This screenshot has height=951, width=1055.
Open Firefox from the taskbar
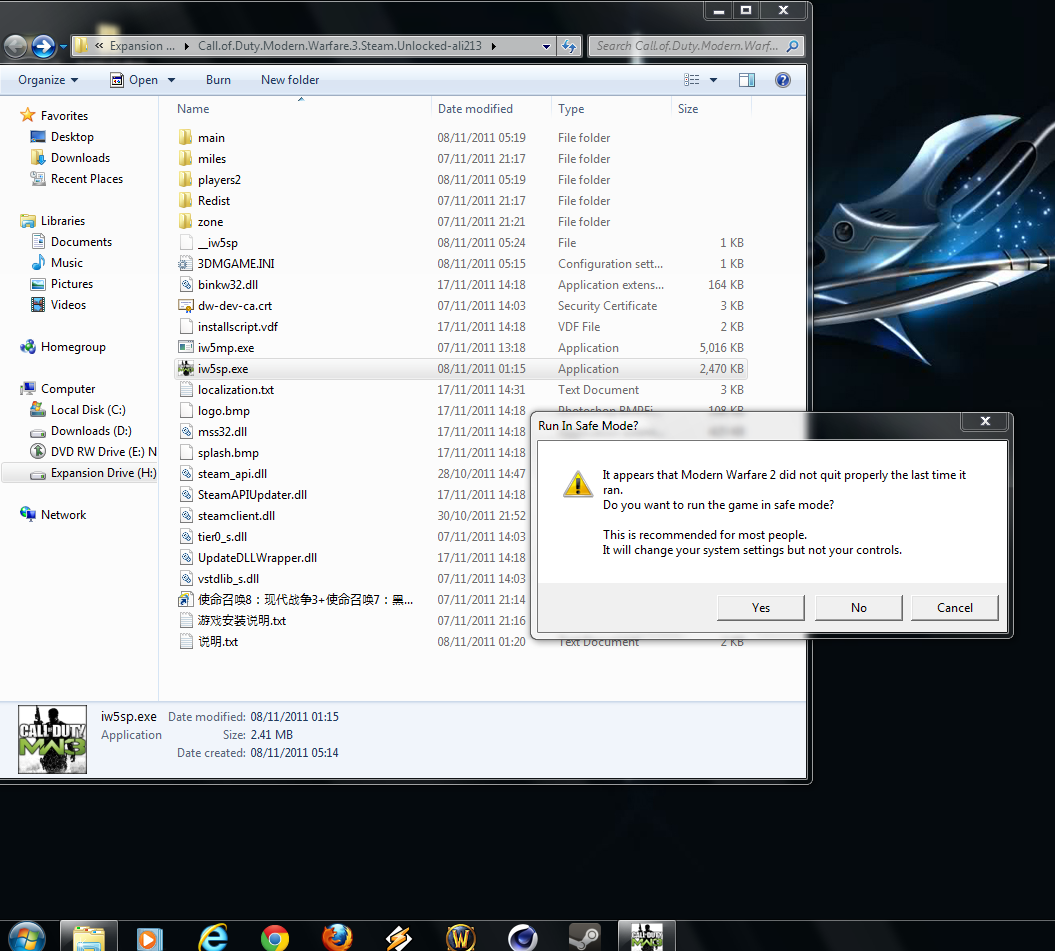click(337, 937)
